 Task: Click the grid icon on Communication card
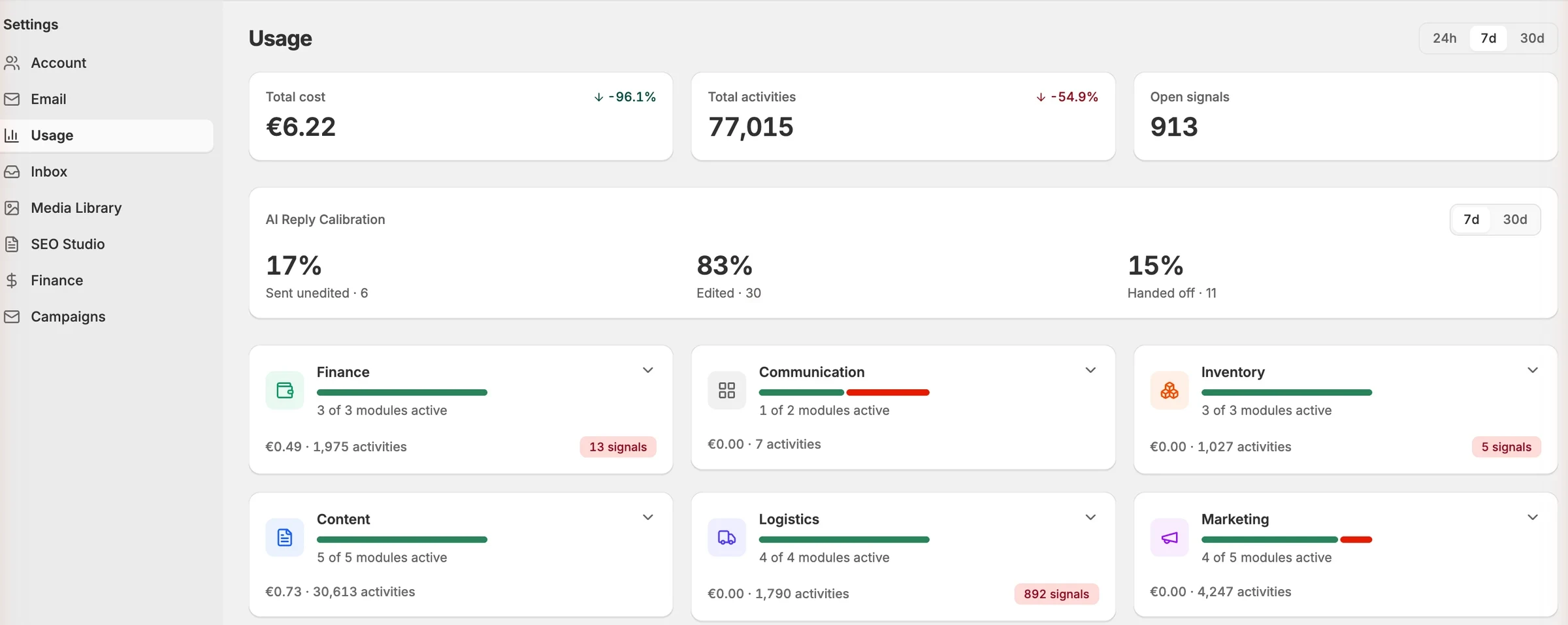click(727, 391)
